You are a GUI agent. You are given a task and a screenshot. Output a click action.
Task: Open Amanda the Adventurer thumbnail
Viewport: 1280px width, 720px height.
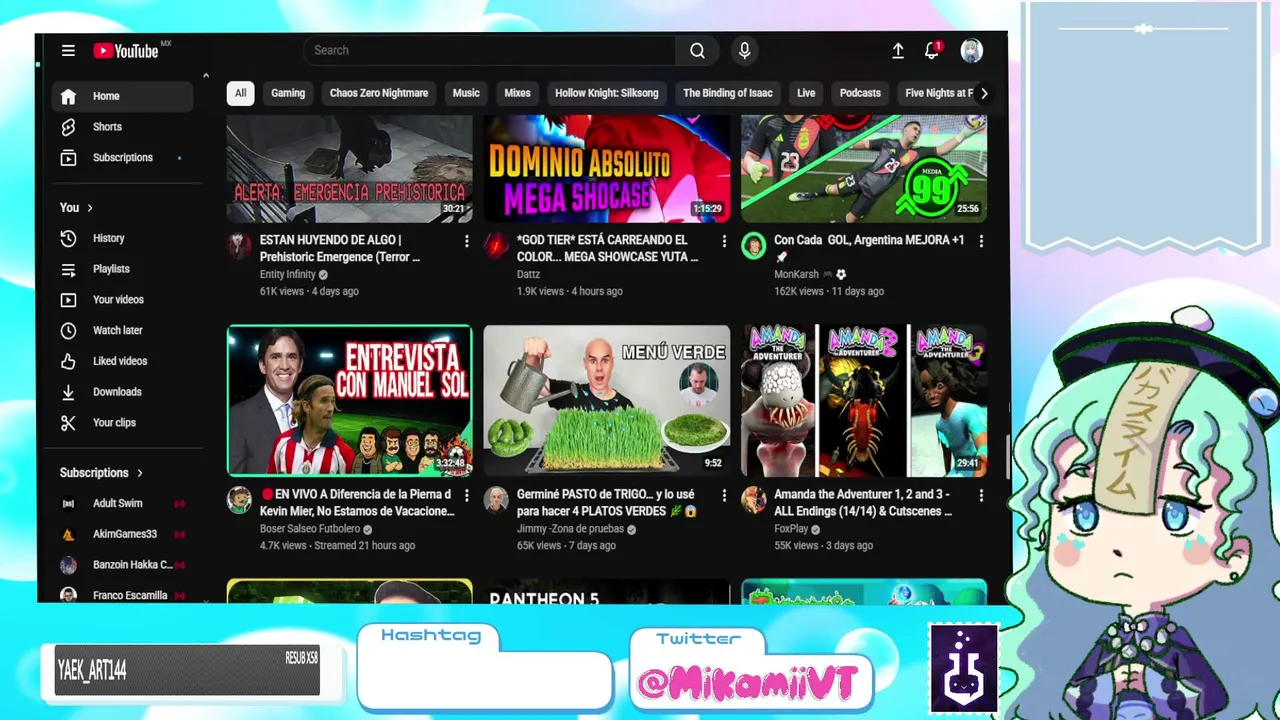pyautogui.click(x=864, y=400)
